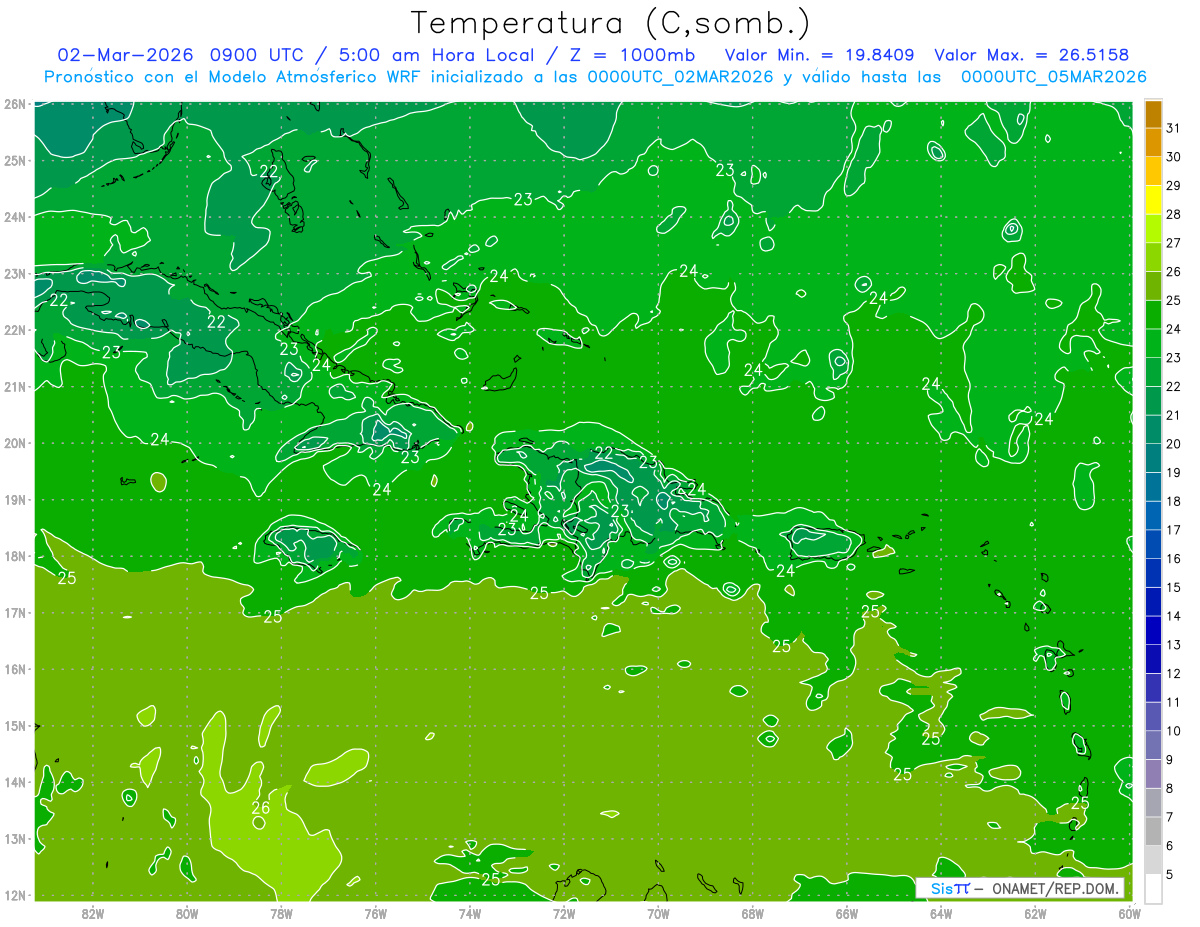Click "Valor Max. = 26.5158" value

point(1031,55)
